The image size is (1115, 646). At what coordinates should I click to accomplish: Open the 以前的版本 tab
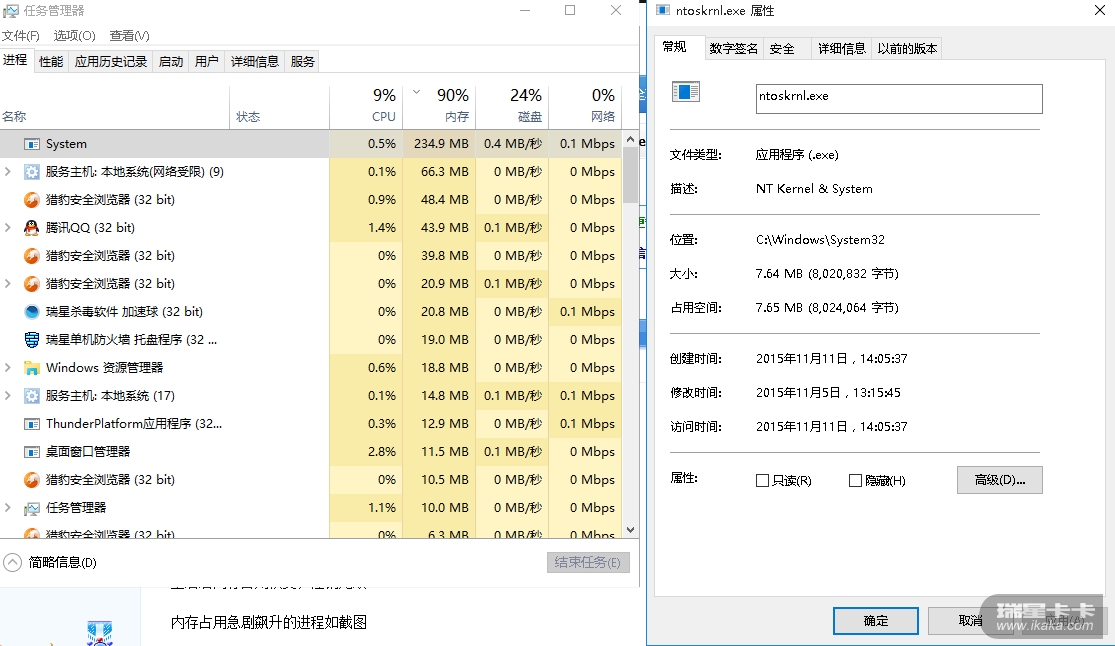[907, 48]
